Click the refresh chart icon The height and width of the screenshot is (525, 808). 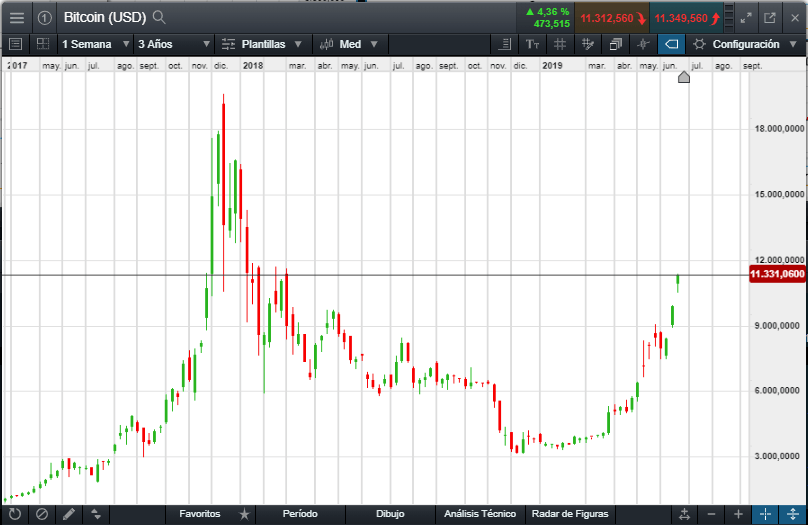[15, 514]
